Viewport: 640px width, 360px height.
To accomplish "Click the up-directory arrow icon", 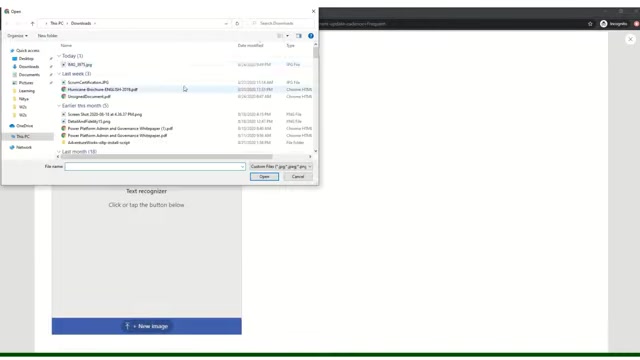I will [33, 24].
